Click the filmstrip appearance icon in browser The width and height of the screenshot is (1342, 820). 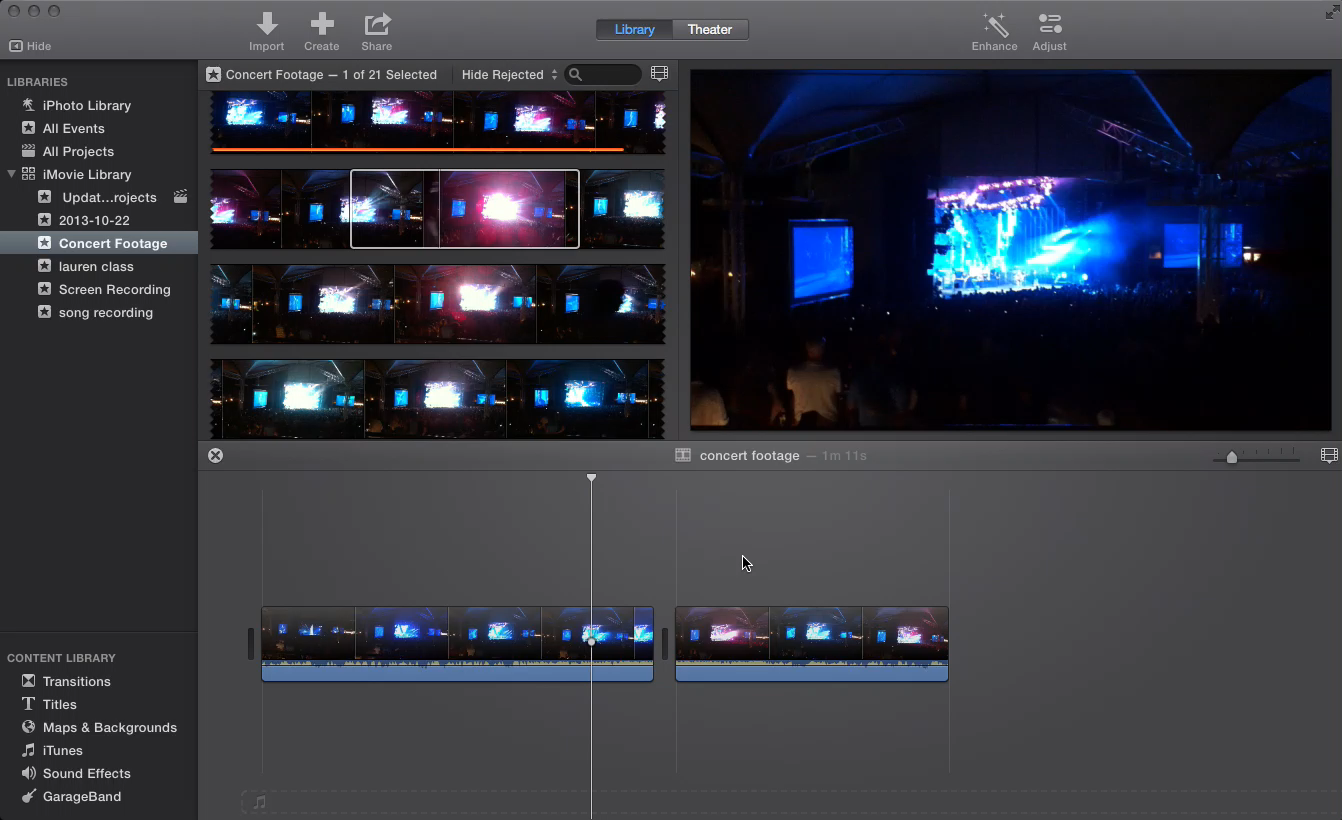click(659, 74)
